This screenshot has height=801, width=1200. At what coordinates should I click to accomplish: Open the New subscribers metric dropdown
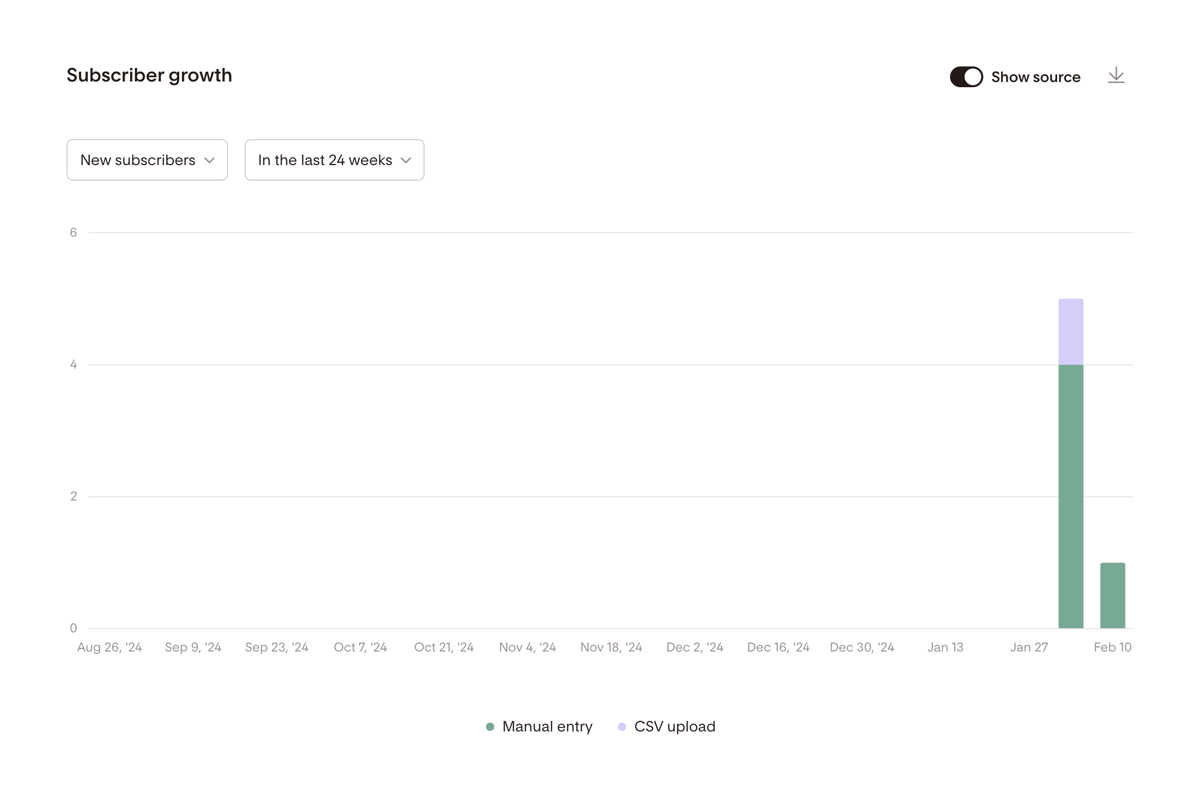[147, 159]
